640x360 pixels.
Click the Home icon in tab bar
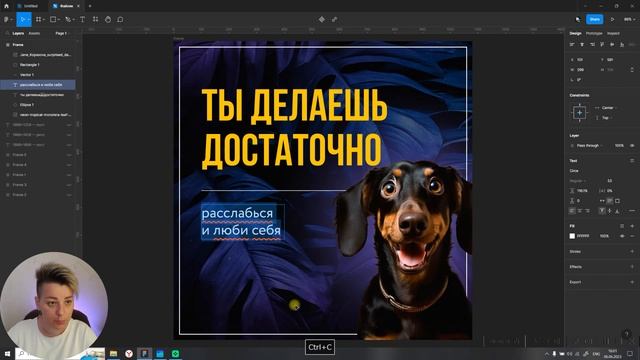[7, 6]
